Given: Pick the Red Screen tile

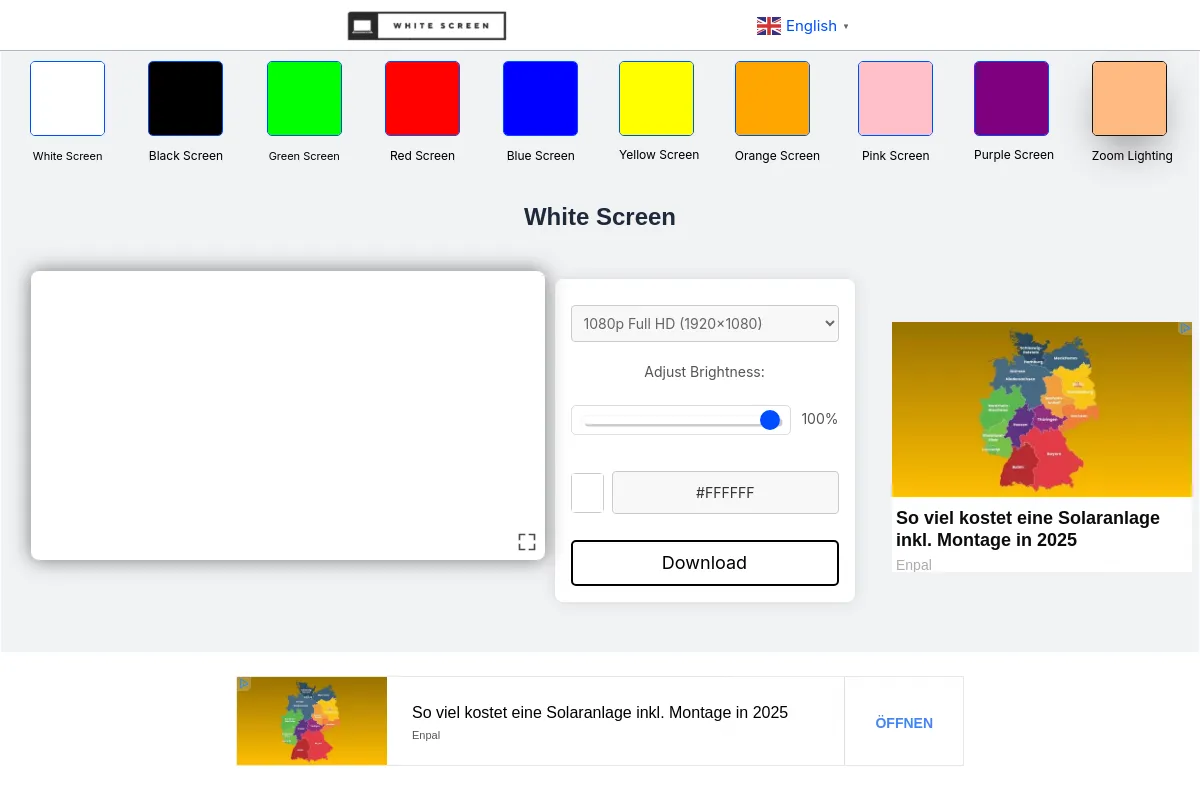Looking at the screenshot, I should coord(422,98).
